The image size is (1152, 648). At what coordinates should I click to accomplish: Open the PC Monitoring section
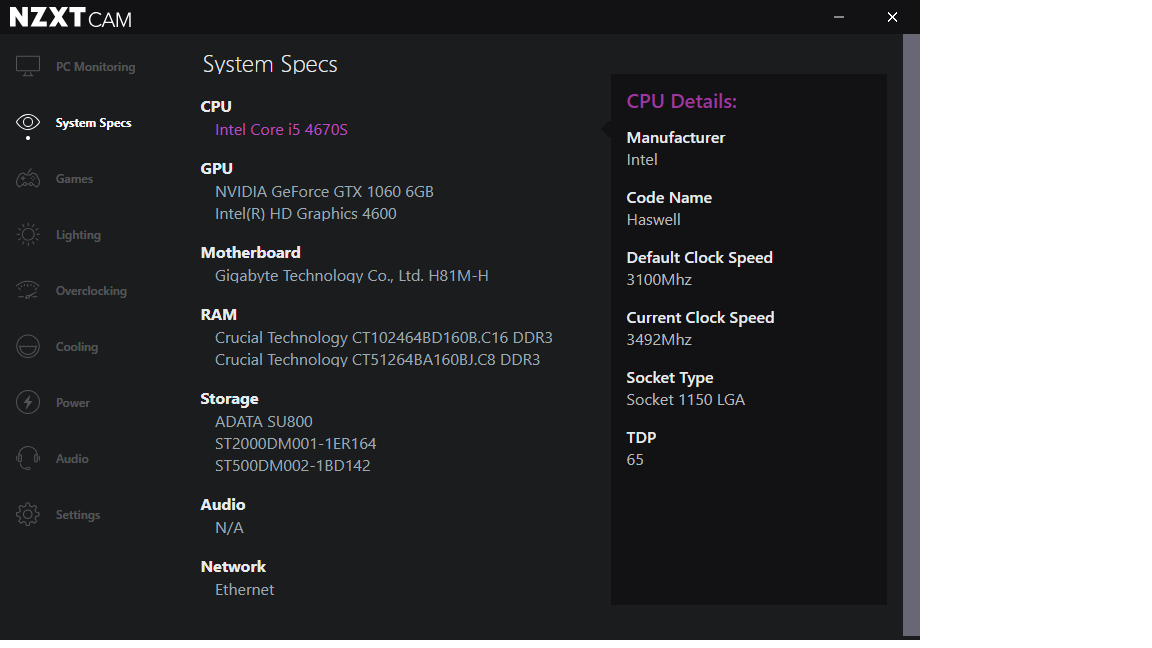[x=96, y=67]
